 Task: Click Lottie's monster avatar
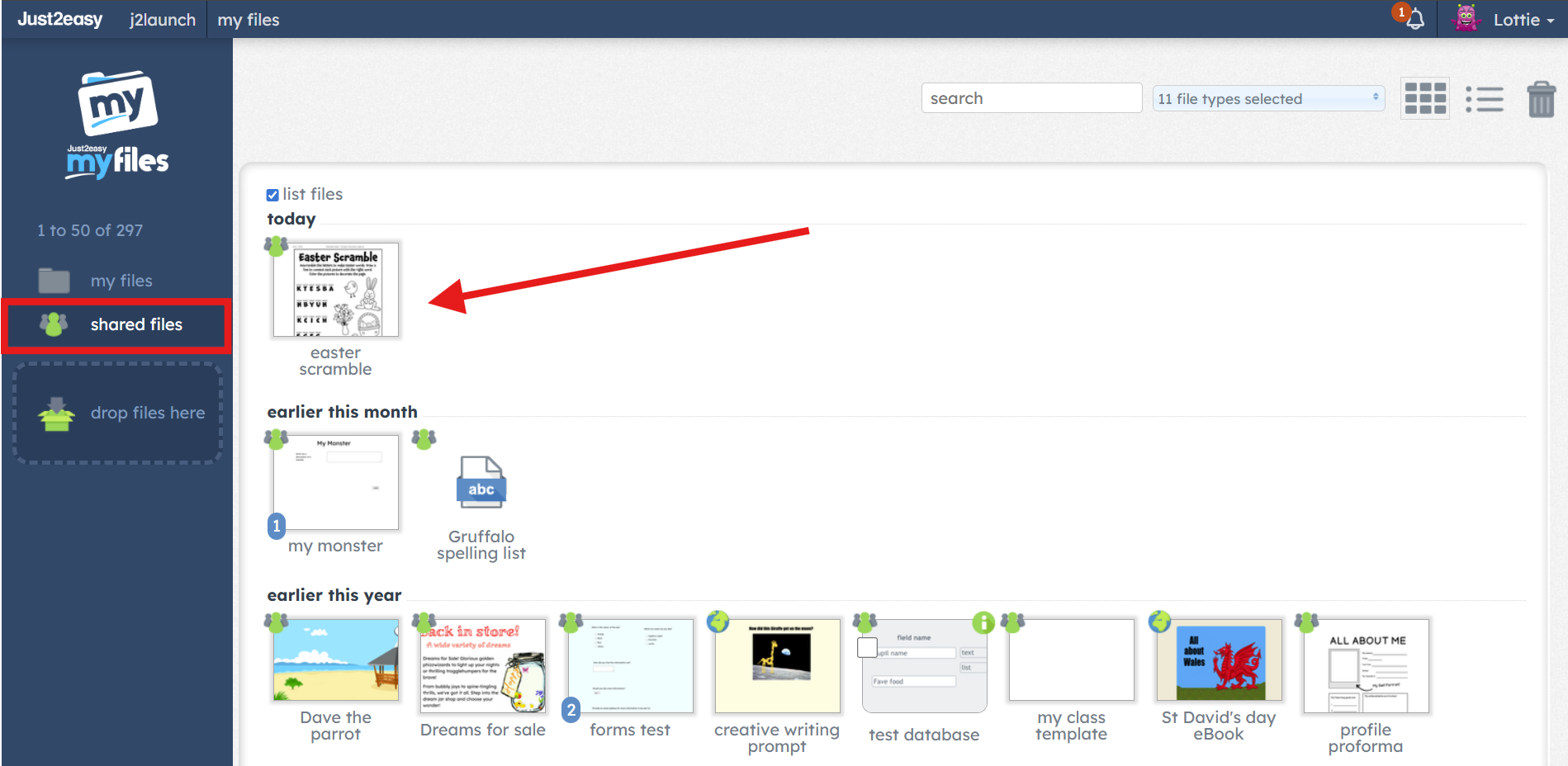(1466, 18)
